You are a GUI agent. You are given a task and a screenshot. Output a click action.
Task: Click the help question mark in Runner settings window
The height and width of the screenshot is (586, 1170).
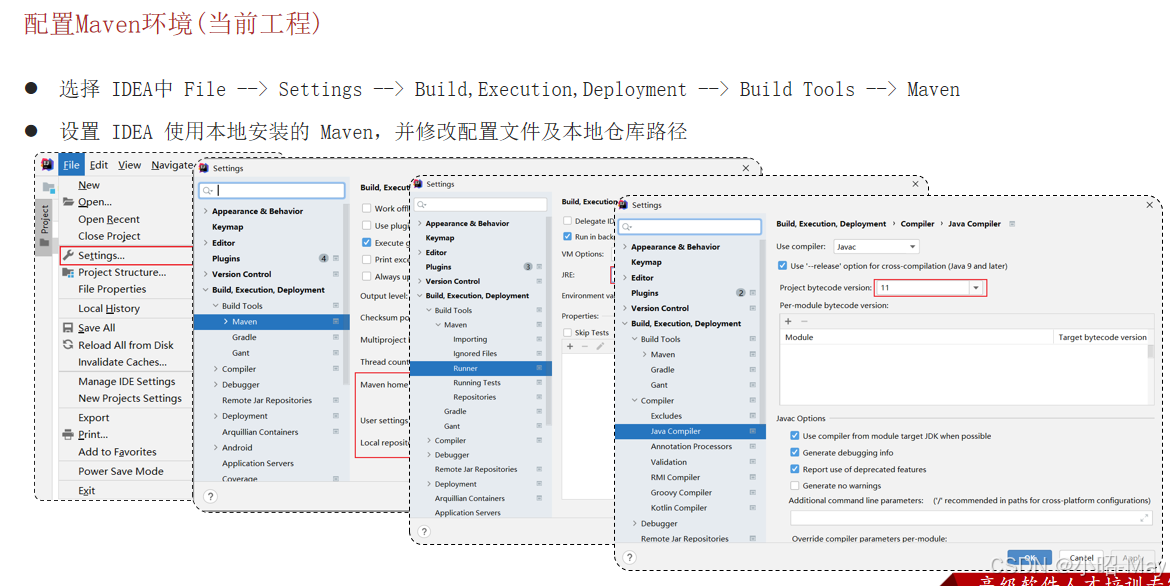point(424,532)
